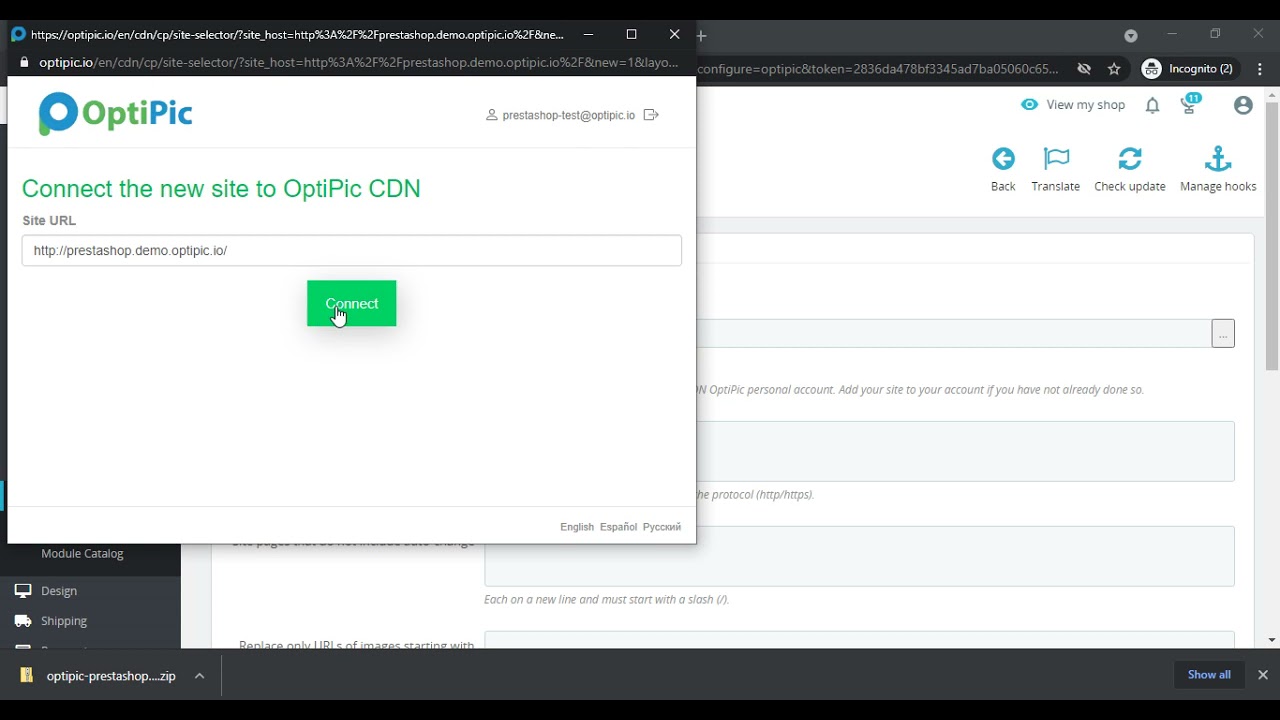Open a new browser tab with plus
The width and height of the screenshot is (1280, 720).
[701, 35]
